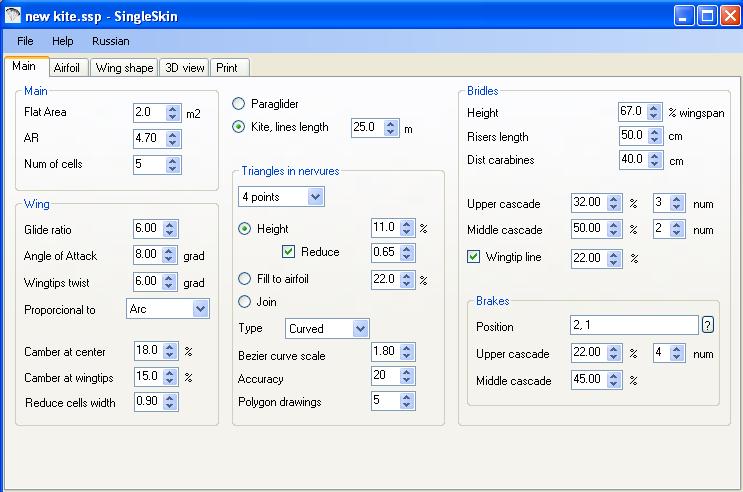Toggle the Wingtip line checkbox
Screen dimensions: 743x492
coord(474,258)
